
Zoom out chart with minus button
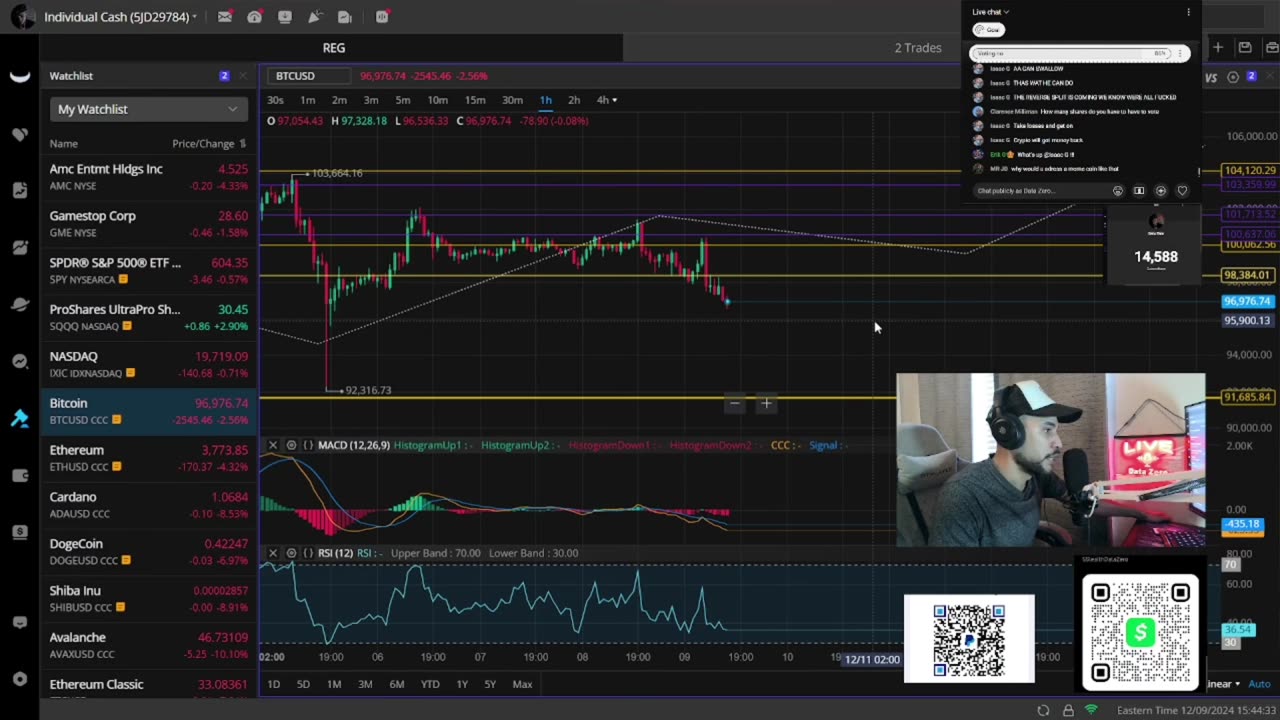[735, 403]
